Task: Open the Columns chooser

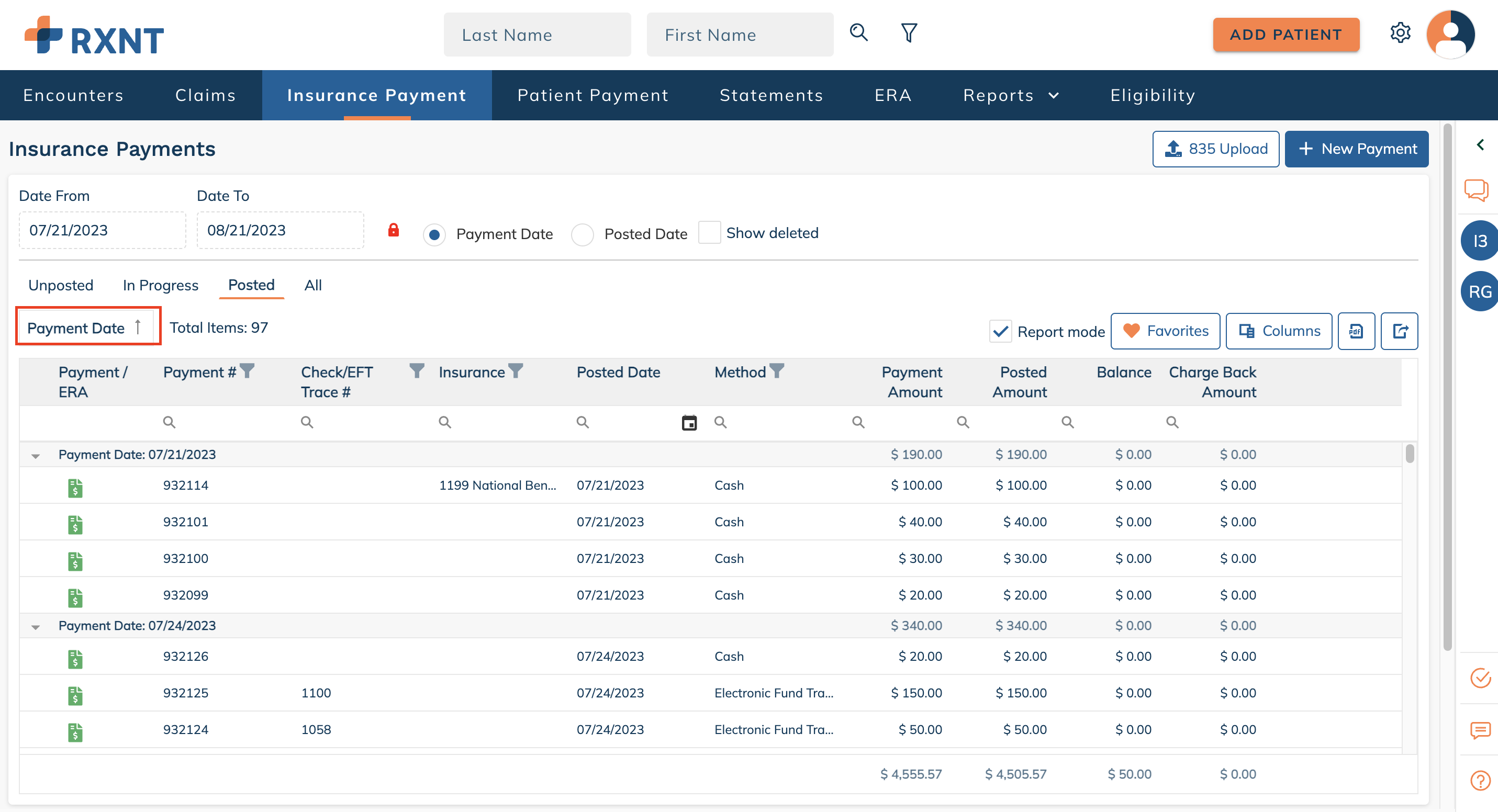Action: click(x=1278, y=331)
